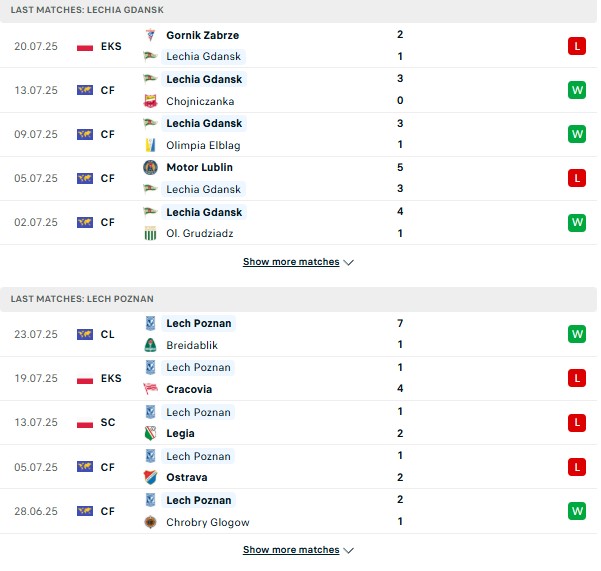Screen dimensions: 601x571
Task: Click the Legia team crest icon
Action: click(150, 433)
